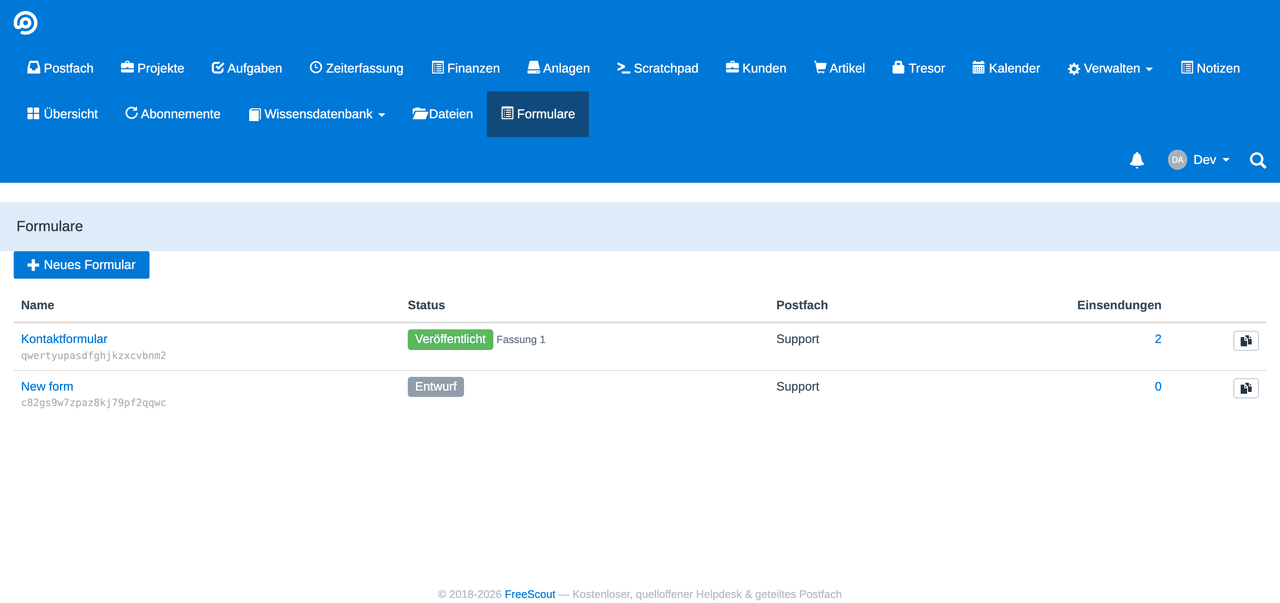
Task: Go to Anlagen
Action: point(559,68)
